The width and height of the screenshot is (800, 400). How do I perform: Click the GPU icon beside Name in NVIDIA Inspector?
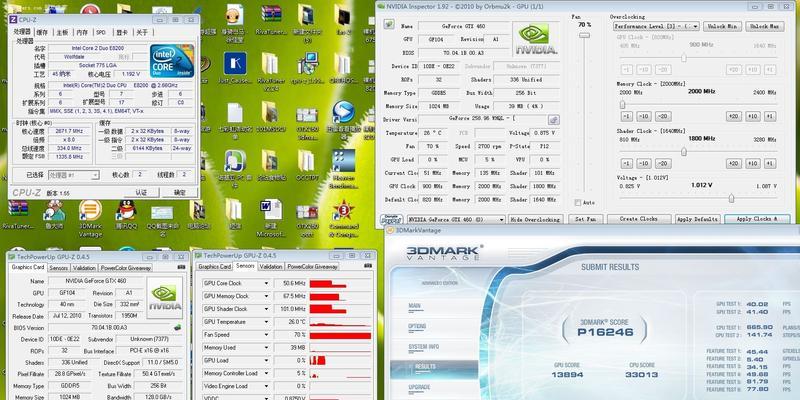tap(389, 24)
